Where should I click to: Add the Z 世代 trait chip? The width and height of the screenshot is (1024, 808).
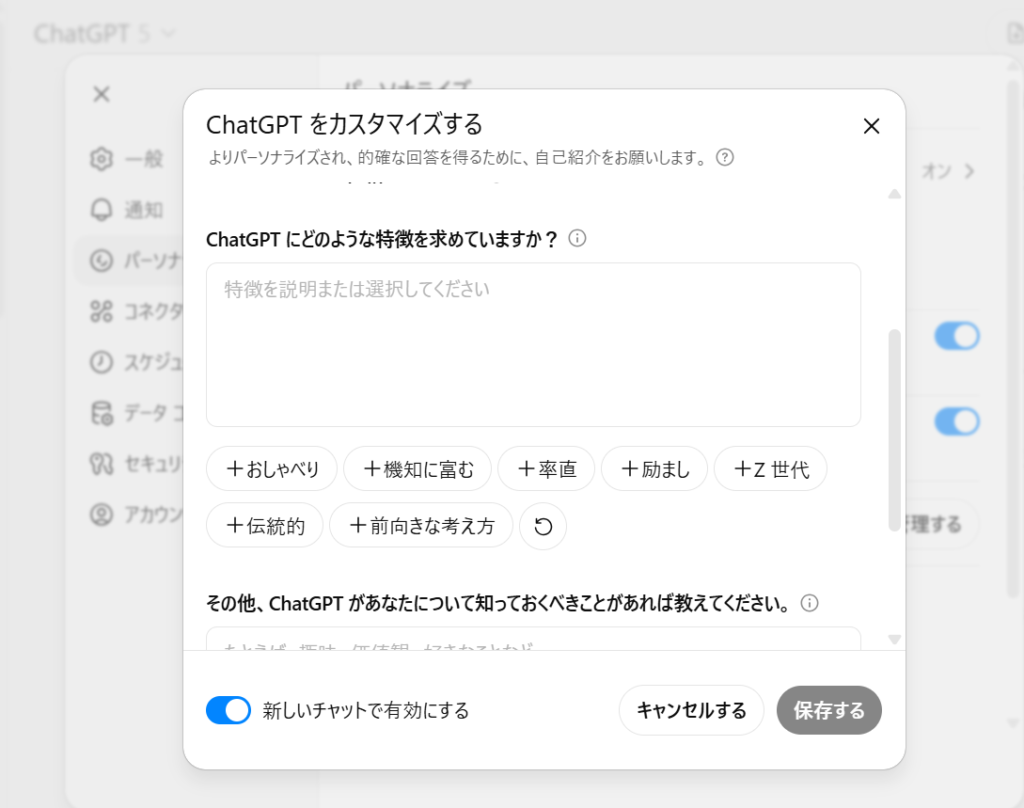click(770, 469)
